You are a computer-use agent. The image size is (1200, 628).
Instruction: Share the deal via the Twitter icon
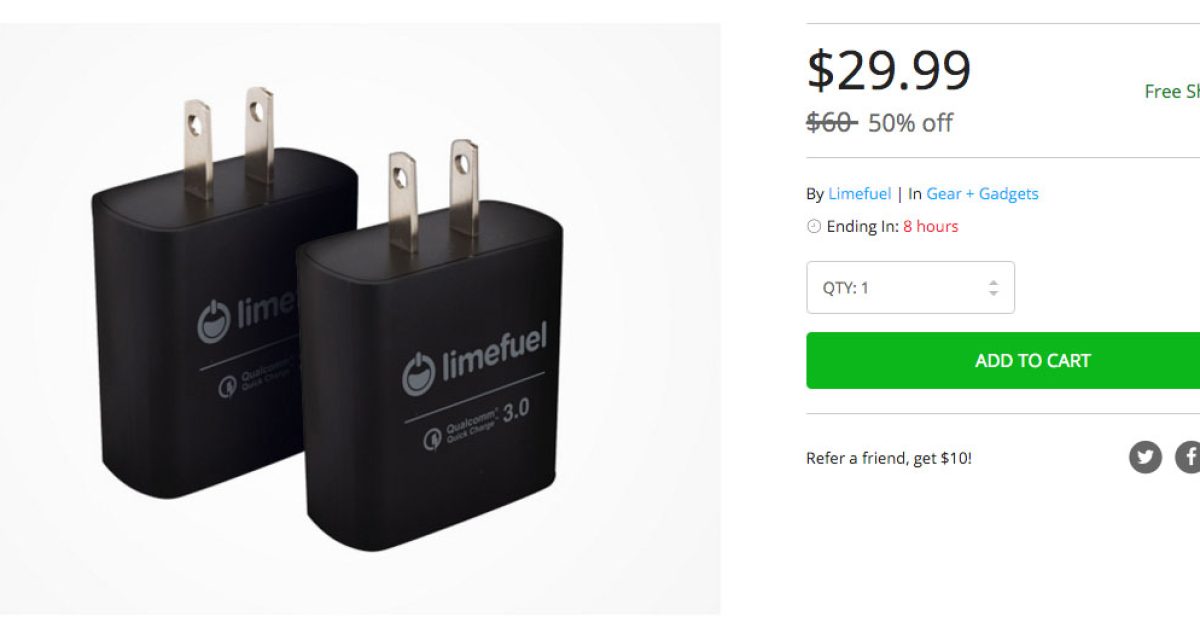coord(1145,457)
